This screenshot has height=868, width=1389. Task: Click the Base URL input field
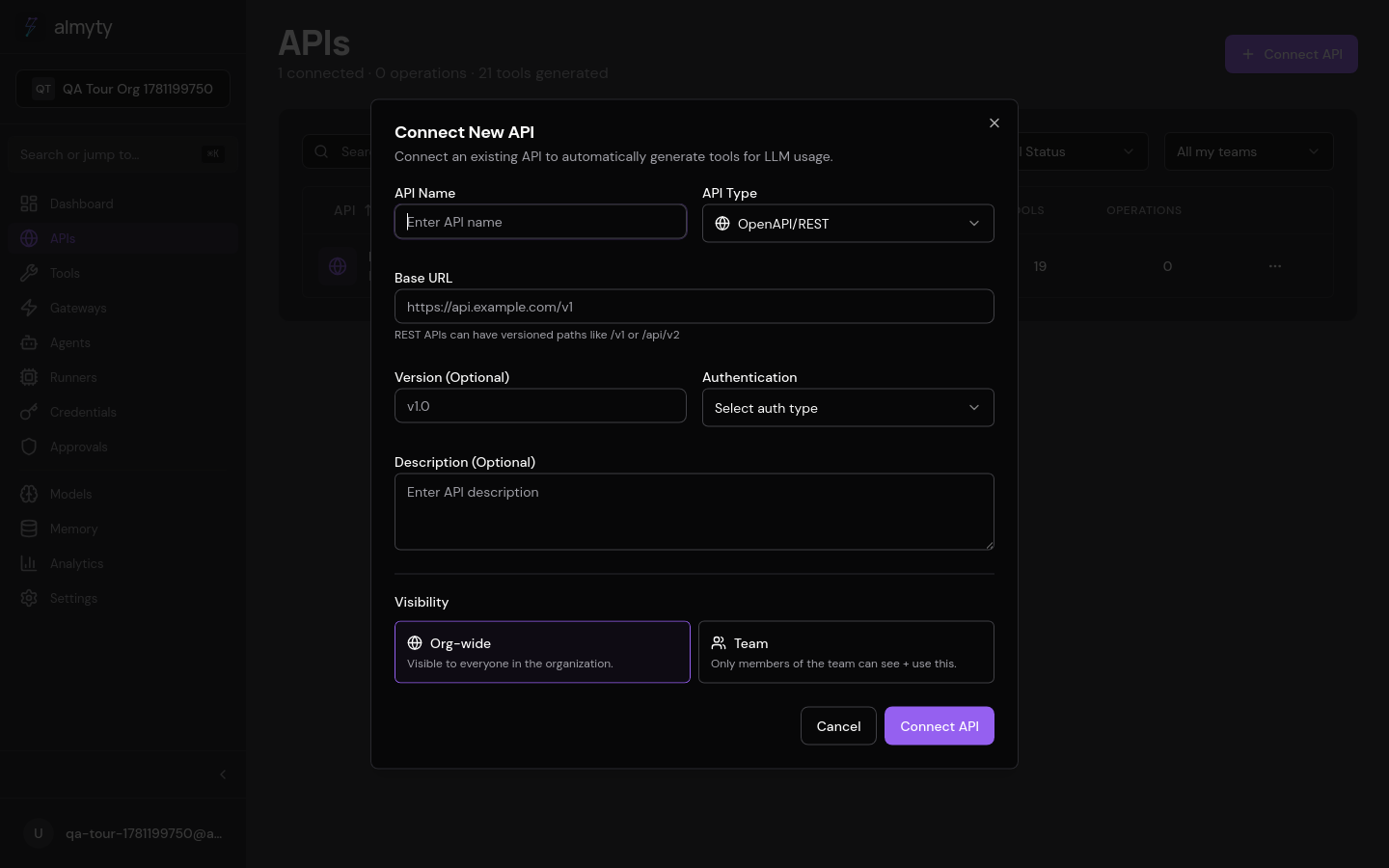(x=694, y=307)
